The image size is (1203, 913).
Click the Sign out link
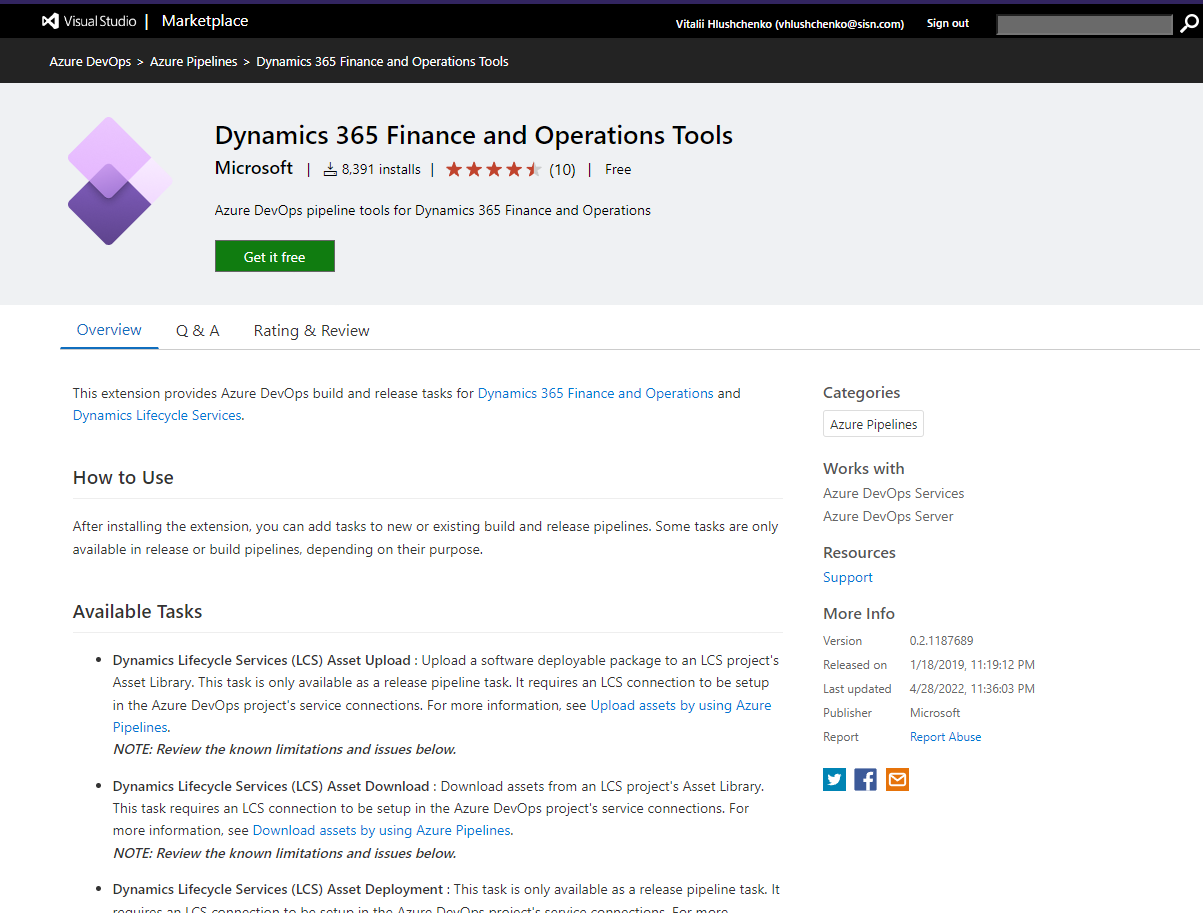(947, 24)
